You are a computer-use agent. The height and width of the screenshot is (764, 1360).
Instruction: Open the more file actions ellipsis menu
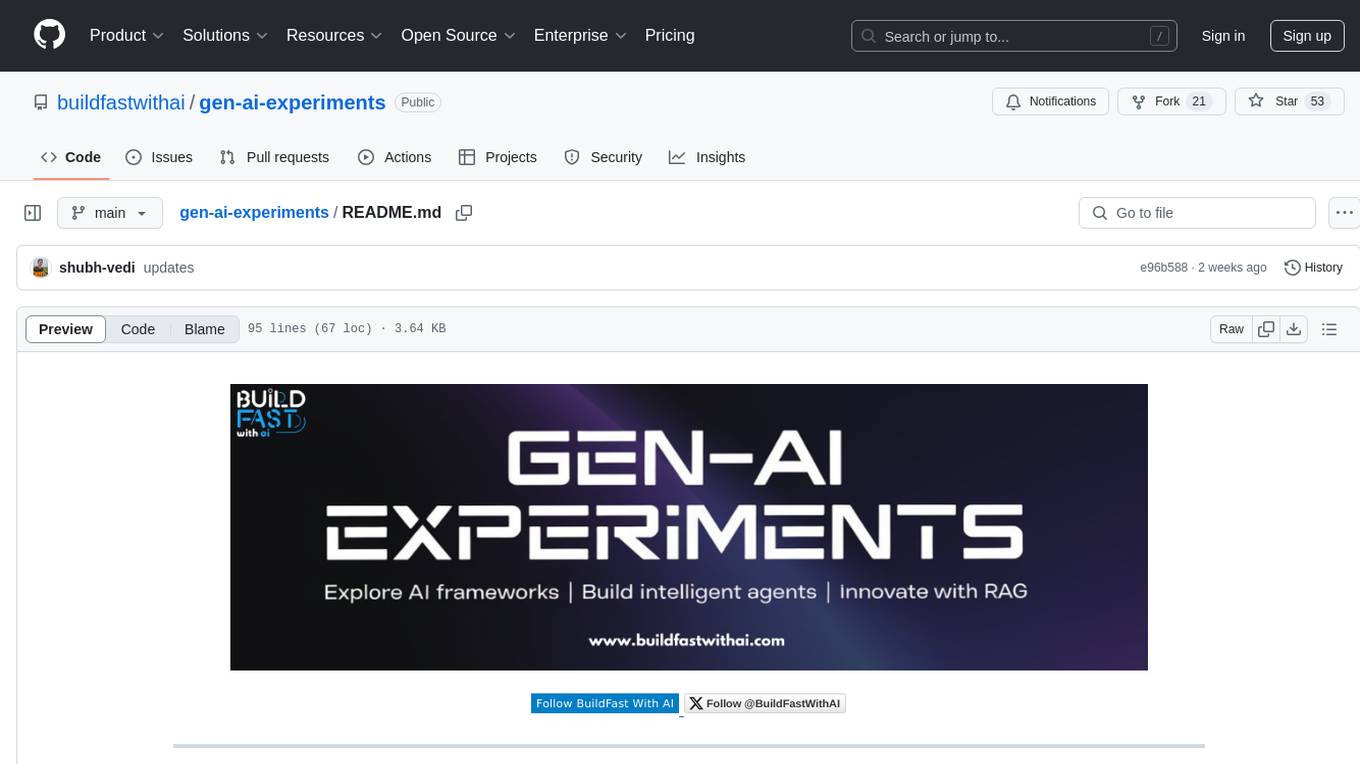point(1344,213)
